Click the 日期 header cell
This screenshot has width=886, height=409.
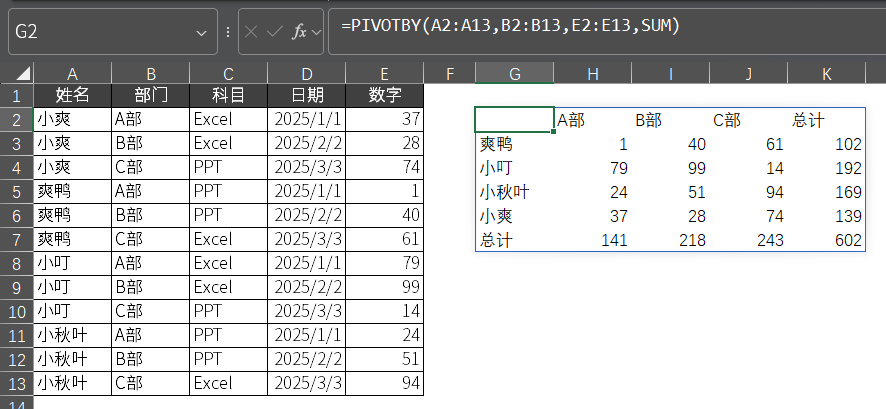(x=306, y=95)
